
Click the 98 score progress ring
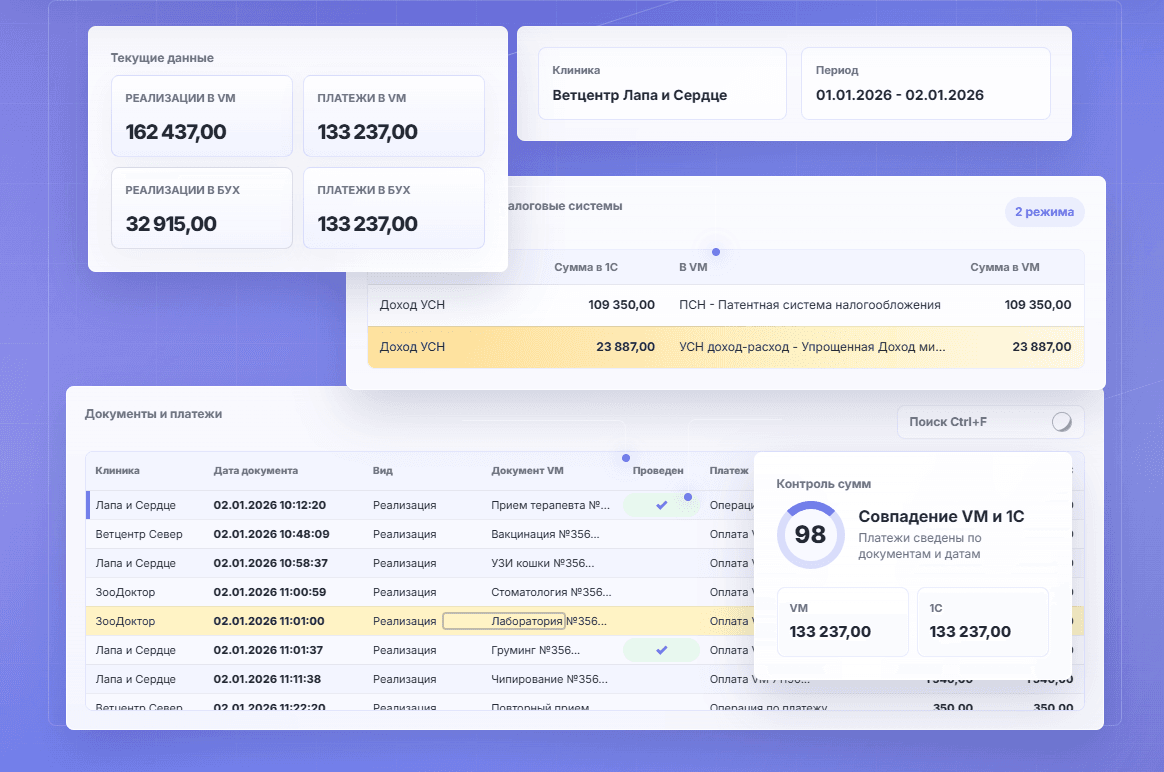[811, 534]
